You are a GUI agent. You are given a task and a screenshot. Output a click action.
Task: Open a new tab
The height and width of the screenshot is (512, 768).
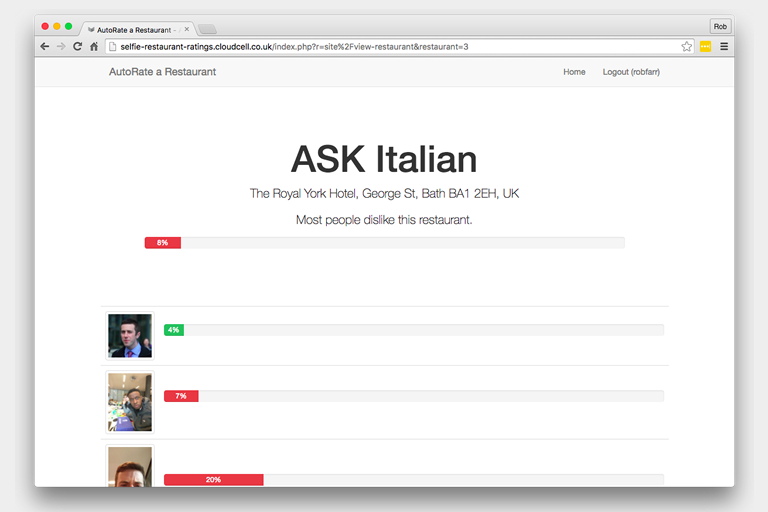207,29
